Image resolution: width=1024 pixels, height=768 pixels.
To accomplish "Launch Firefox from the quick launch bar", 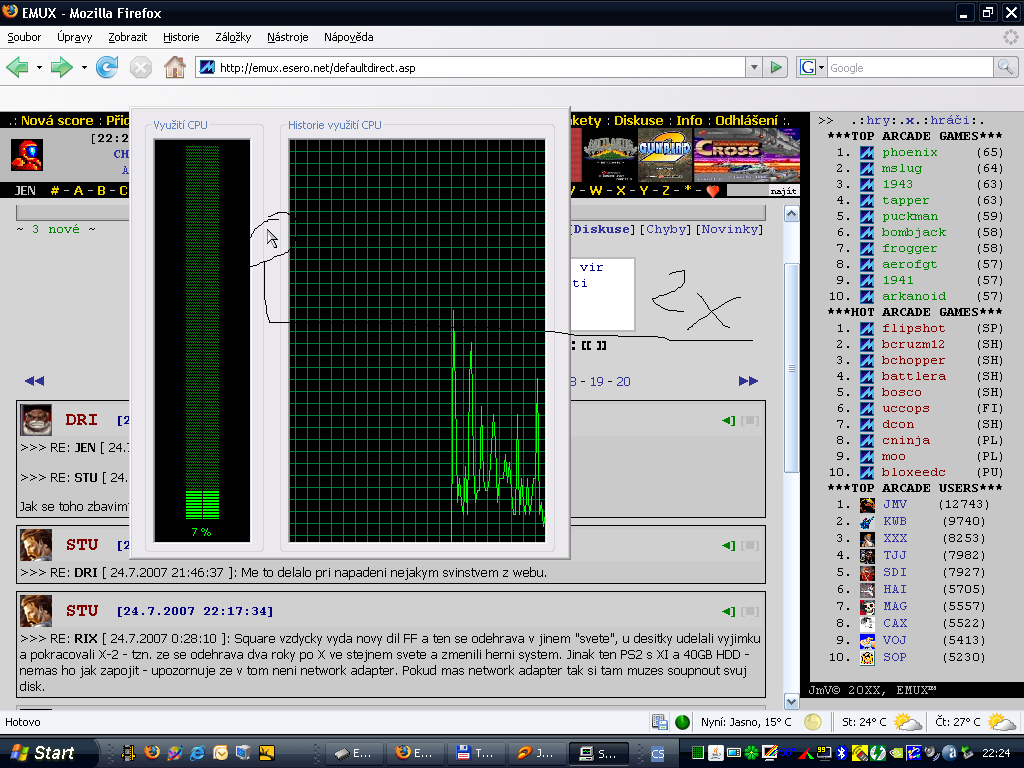I will (x=152, y=752).
